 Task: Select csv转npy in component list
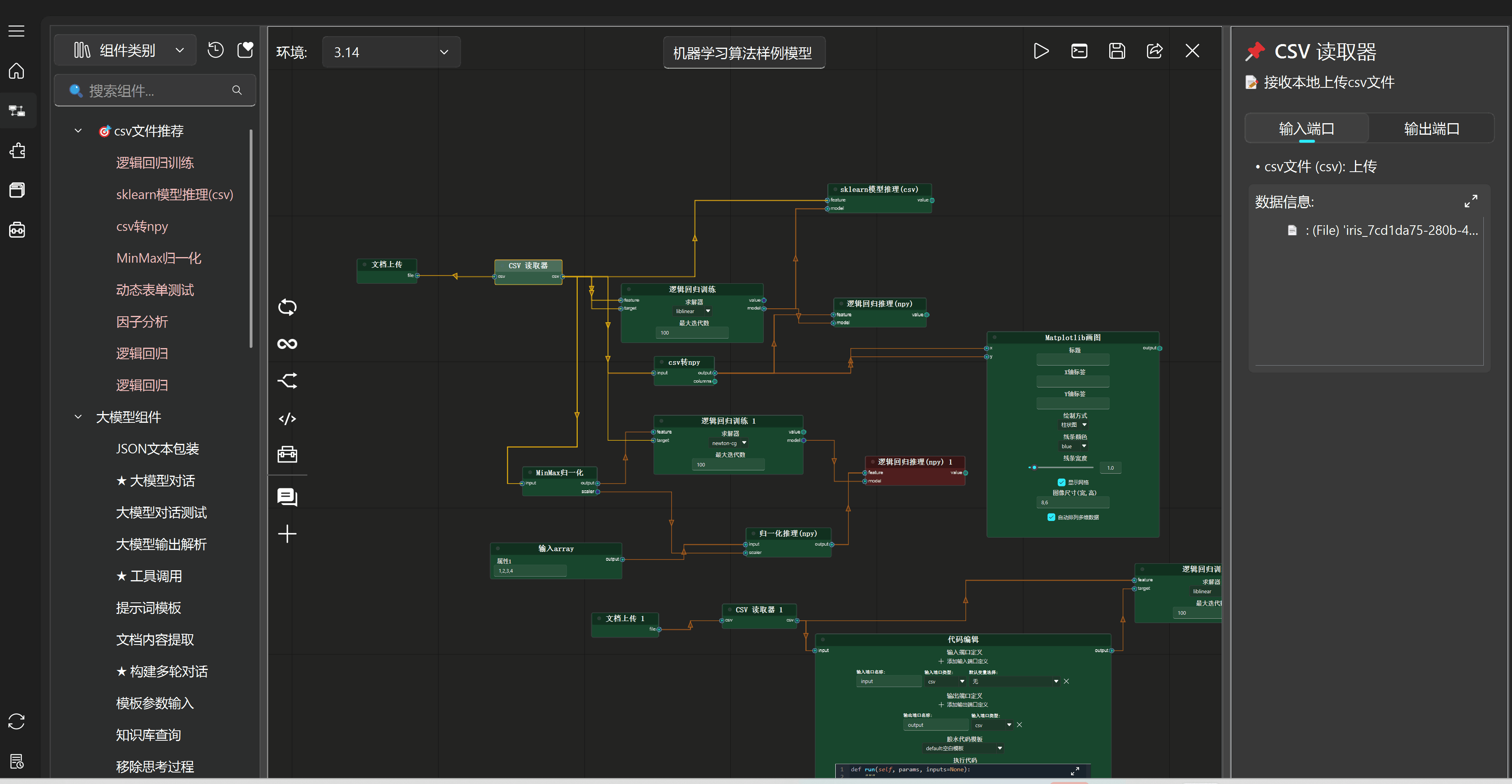142,226
